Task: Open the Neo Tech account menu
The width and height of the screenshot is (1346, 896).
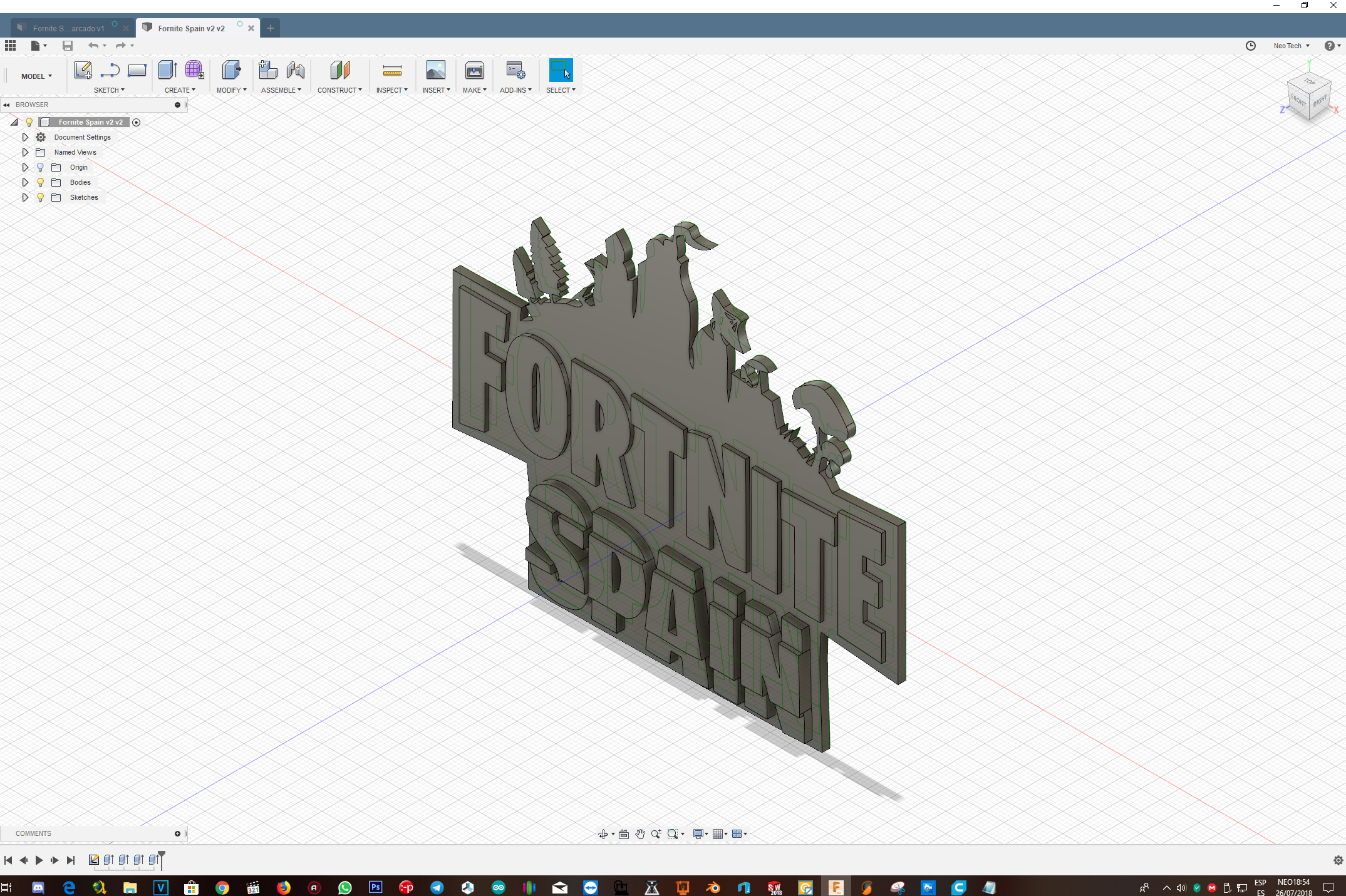Action: coord(1292,46)
